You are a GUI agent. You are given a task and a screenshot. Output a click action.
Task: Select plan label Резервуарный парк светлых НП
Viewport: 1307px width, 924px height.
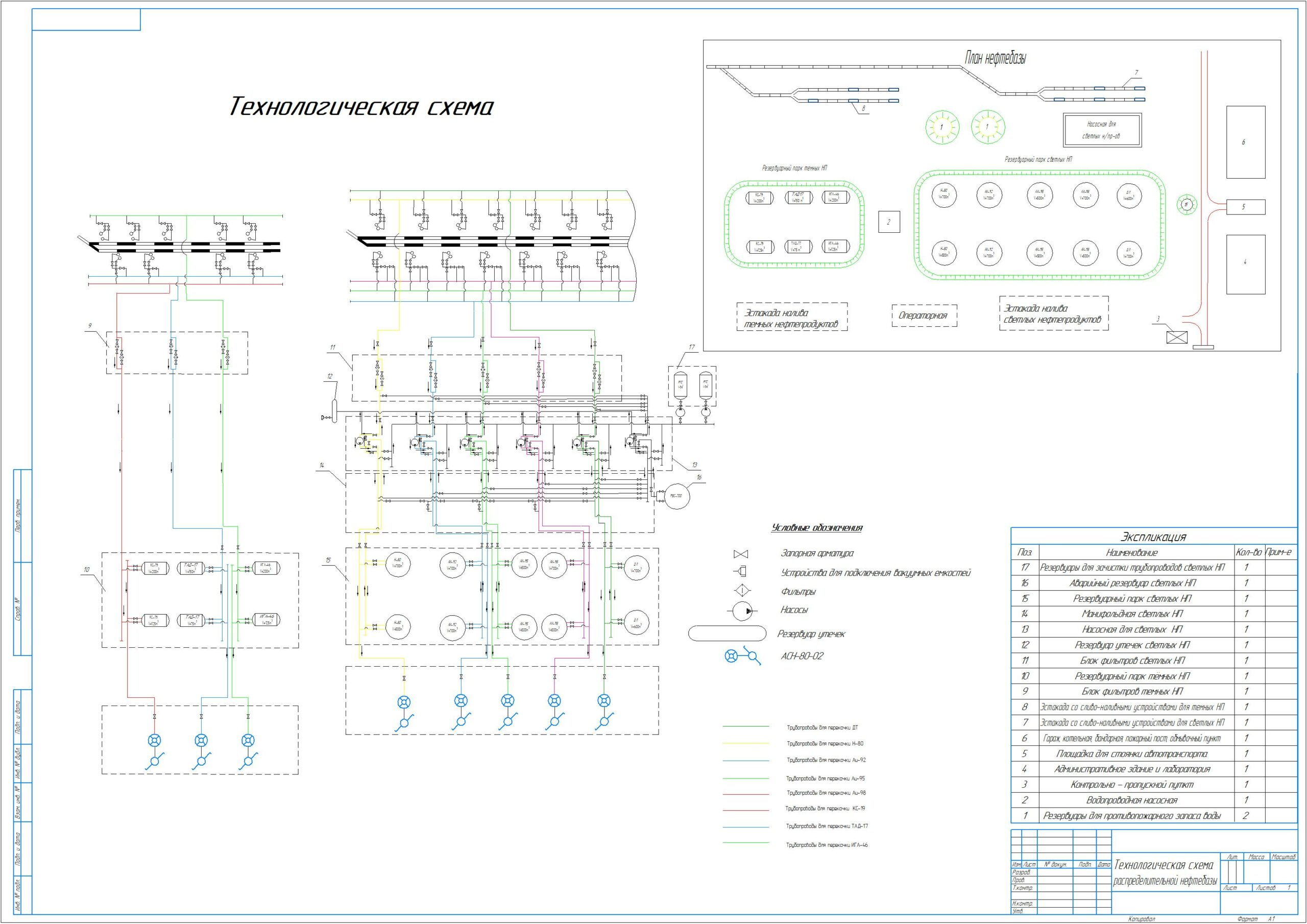click(x=1038, y=160)
